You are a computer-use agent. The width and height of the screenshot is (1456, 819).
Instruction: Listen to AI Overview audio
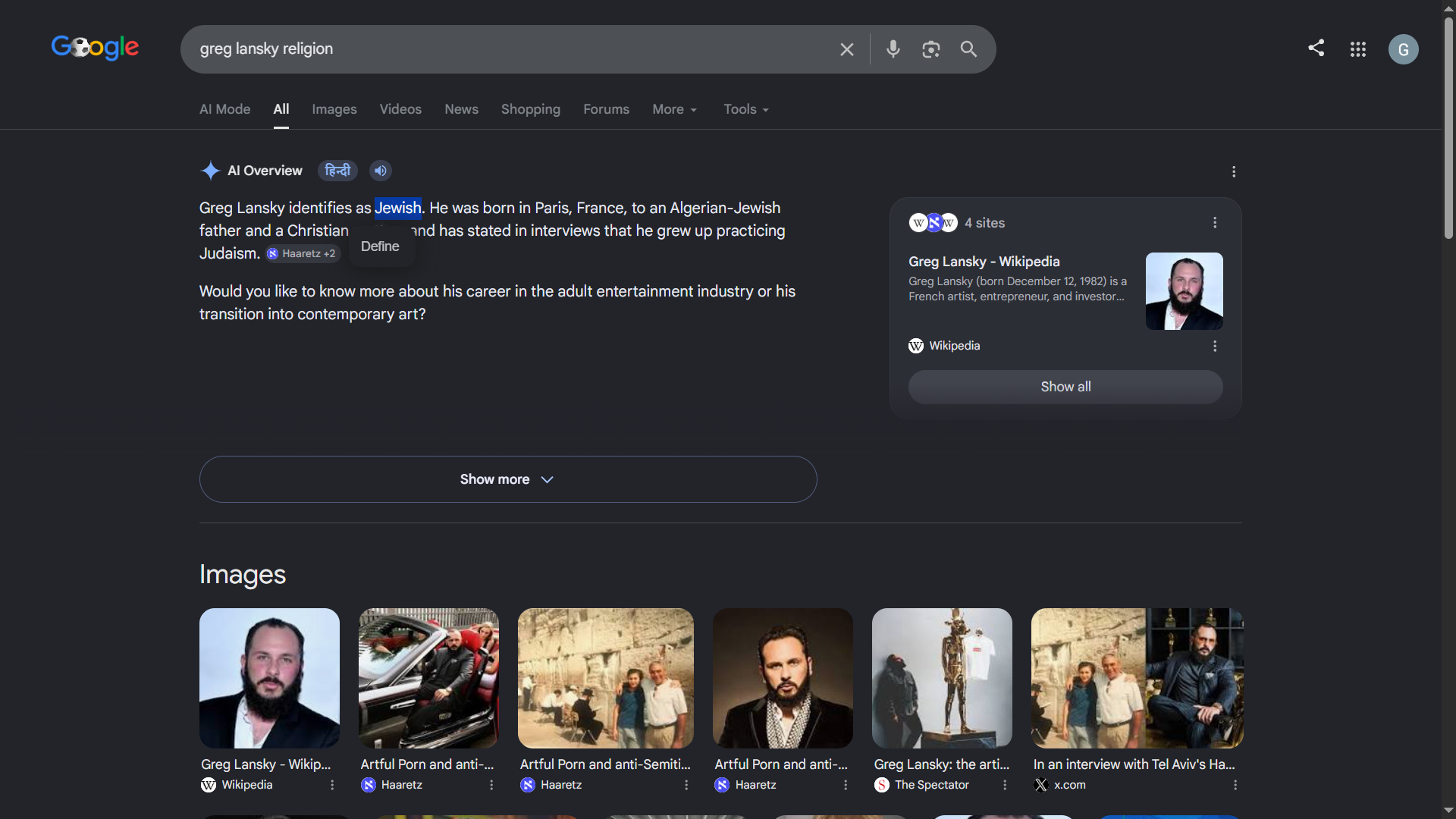tap(381, 171)
